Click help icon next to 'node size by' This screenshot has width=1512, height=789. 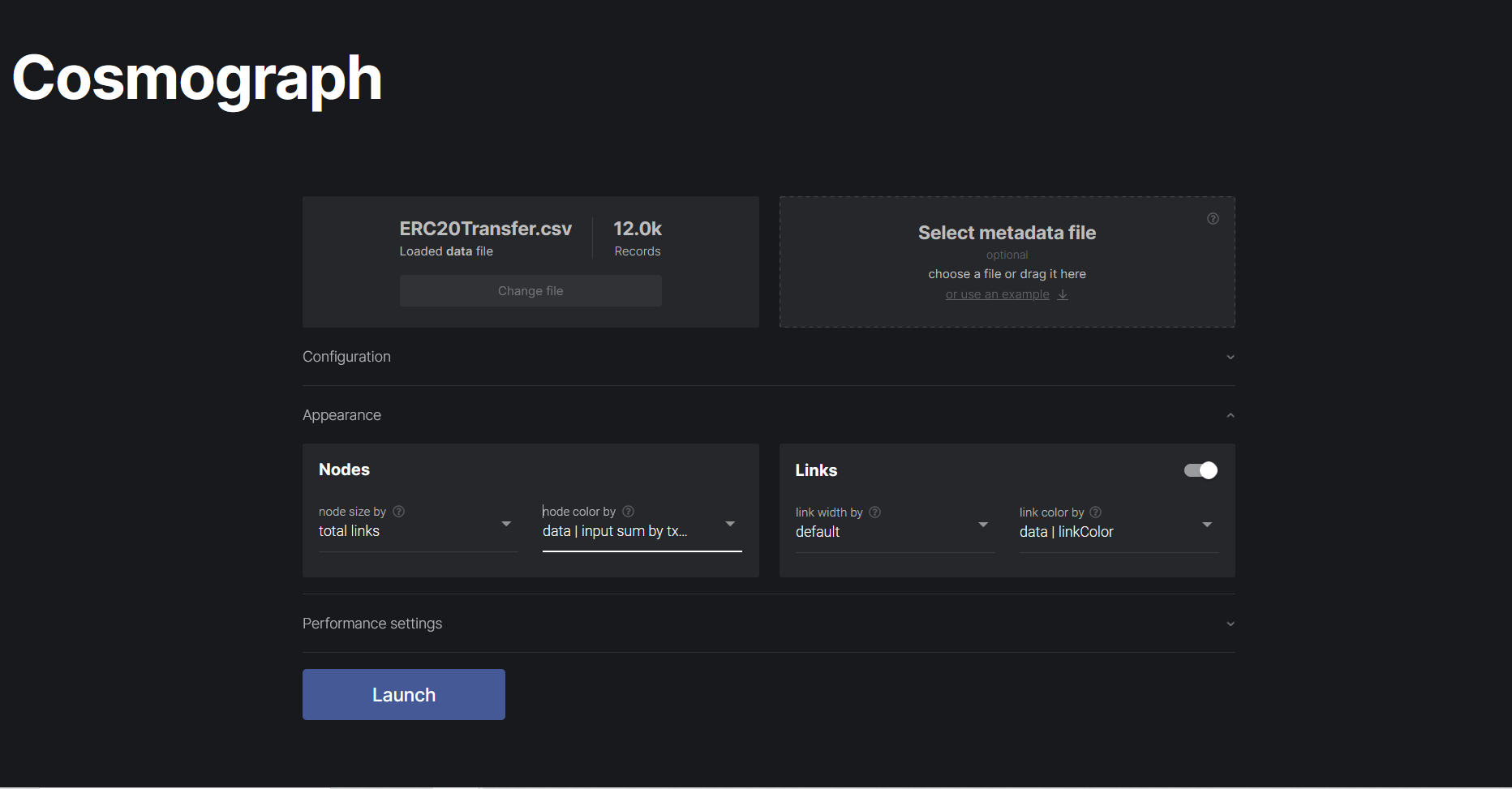click(398, 512)
